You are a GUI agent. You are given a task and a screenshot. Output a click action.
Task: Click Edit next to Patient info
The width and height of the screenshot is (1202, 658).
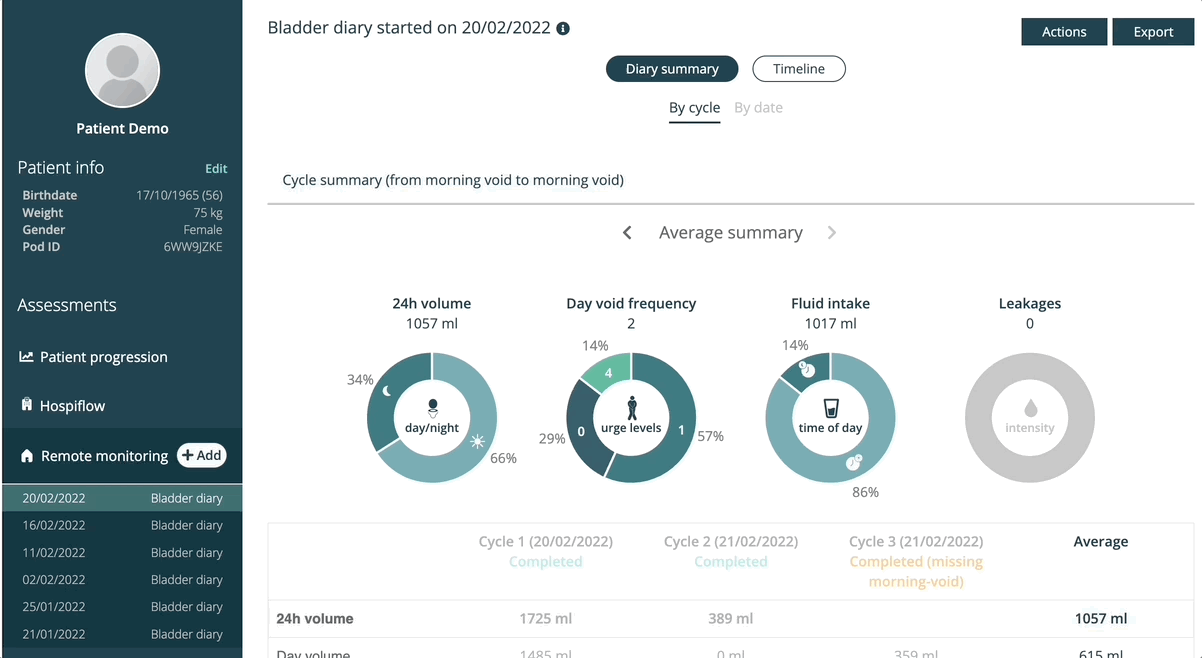pos(216,169)
